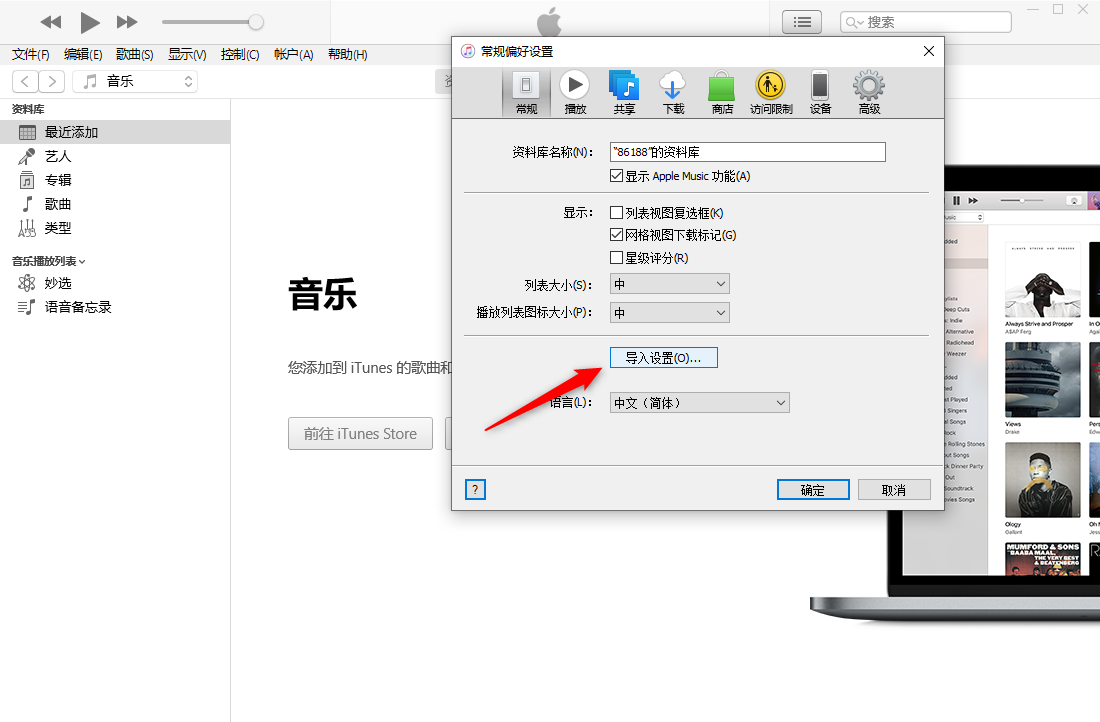Open the list view button near search
The width and height of the screenshot is (1100, 722).
pyautogui.click(x=802, y=22)
